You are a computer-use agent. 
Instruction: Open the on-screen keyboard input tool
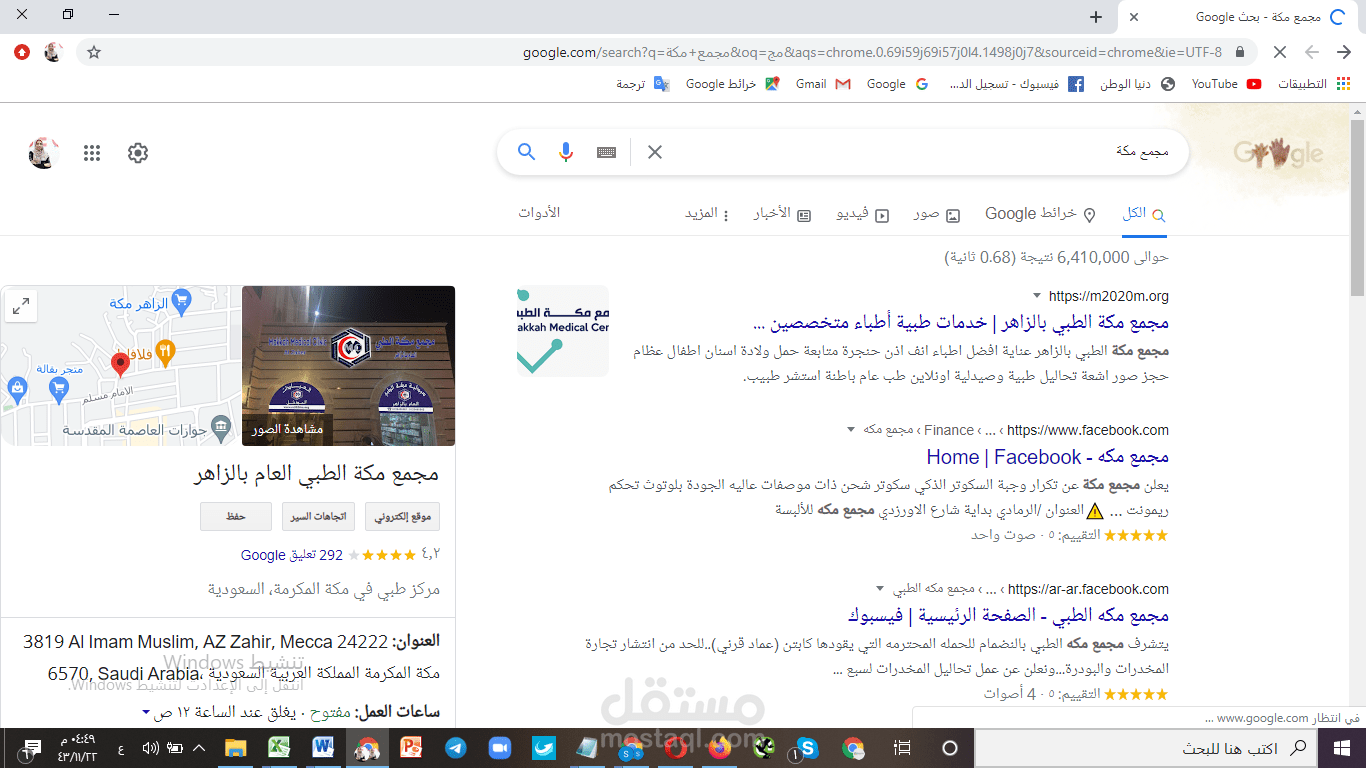pyautogui.click(x=606, y=152)
